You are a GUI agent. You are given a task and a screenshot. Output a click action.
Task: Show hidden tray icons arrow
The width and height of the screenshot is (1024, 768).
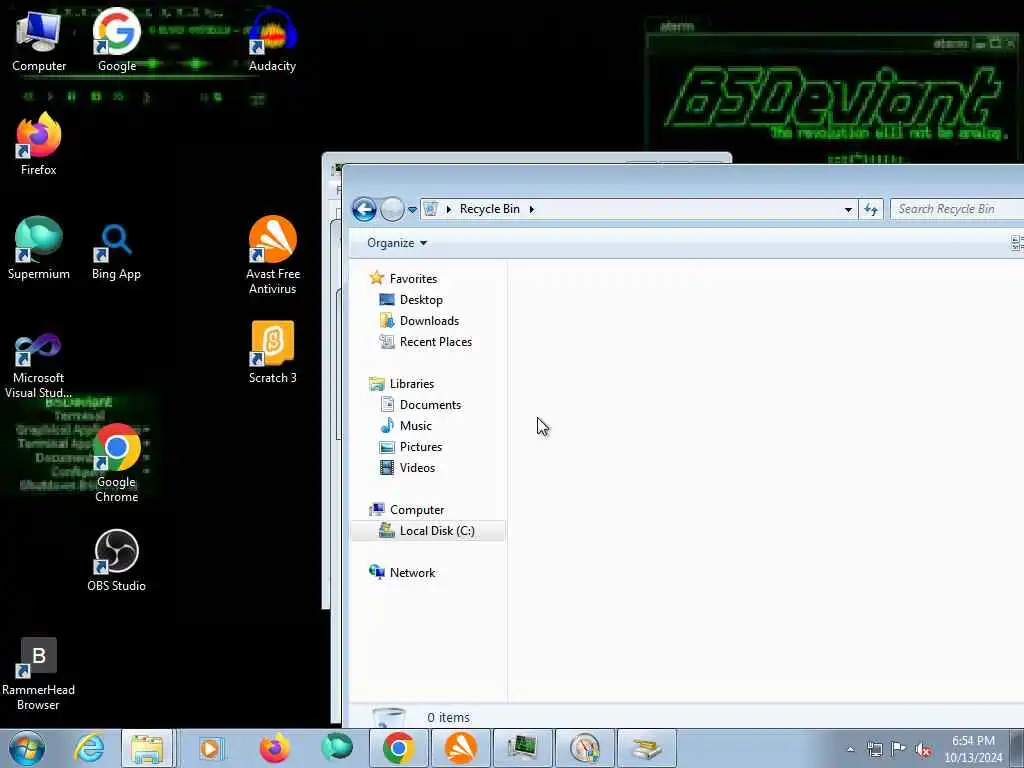click(850, 749)
